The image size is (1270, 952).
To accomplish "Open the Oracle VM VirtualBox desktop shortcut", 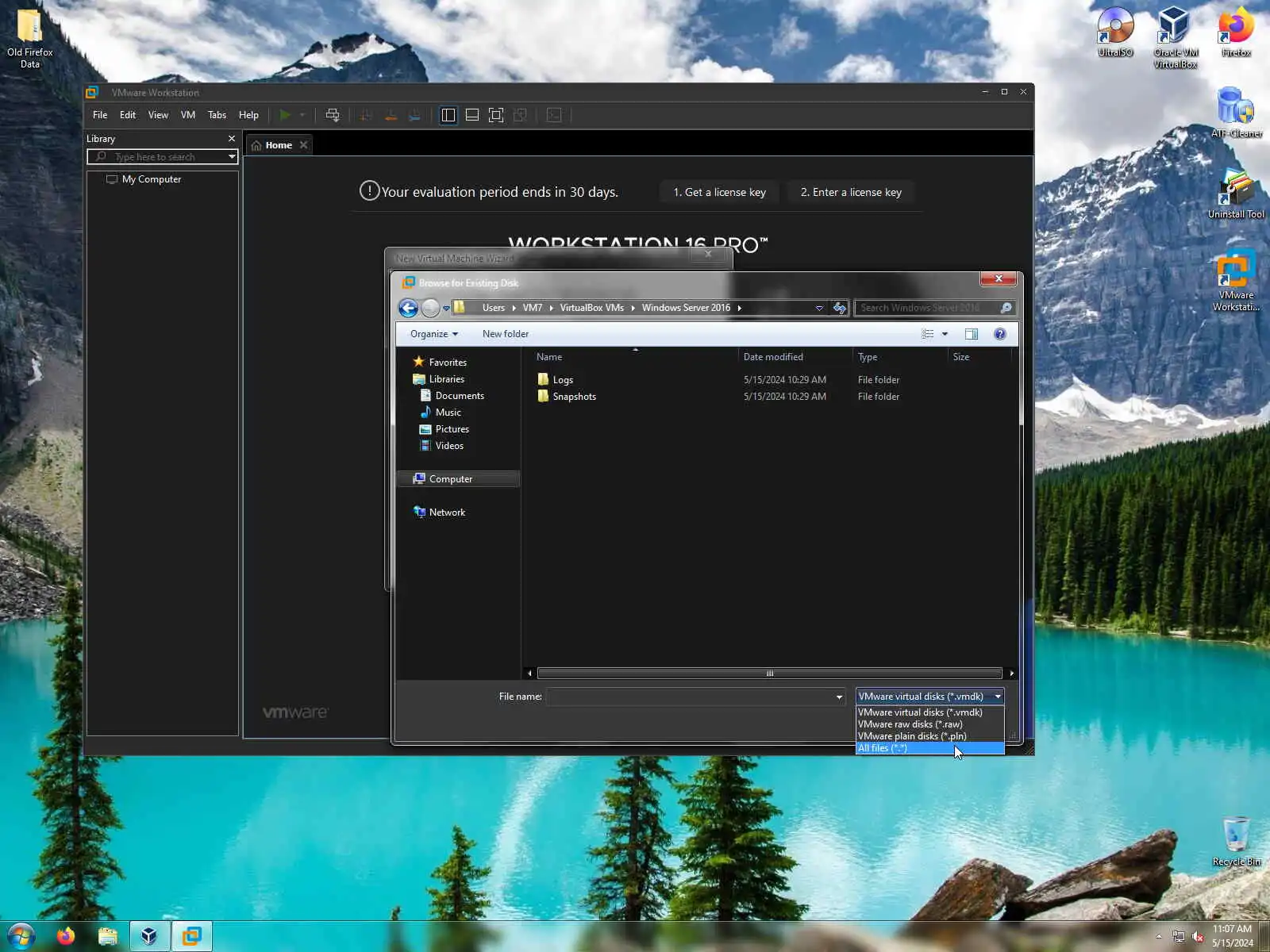I will tap(1176, 37).
